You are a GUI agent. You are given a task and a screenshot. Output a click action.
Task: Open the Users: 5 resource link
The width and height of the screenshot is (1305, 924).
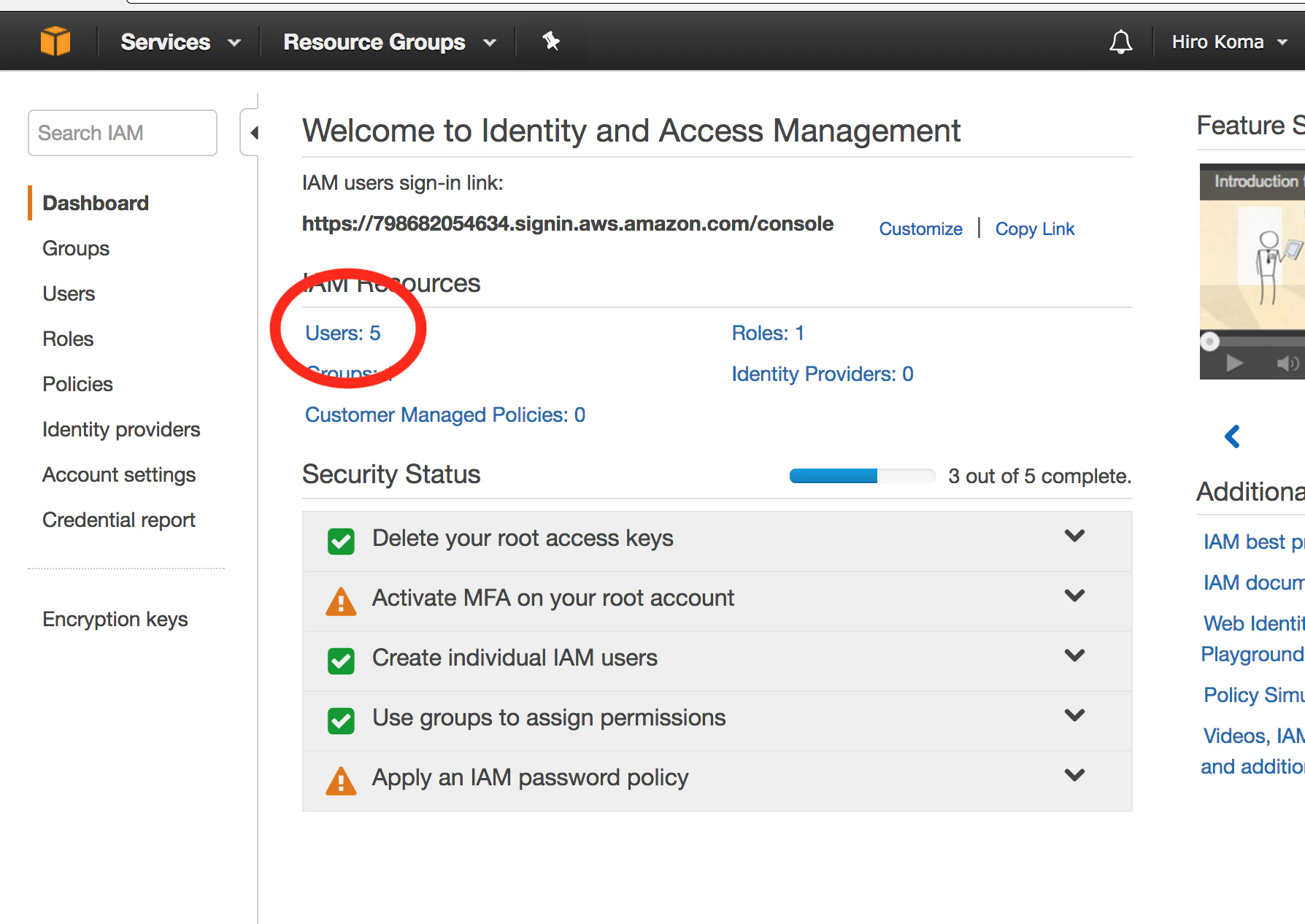point(343,333)
